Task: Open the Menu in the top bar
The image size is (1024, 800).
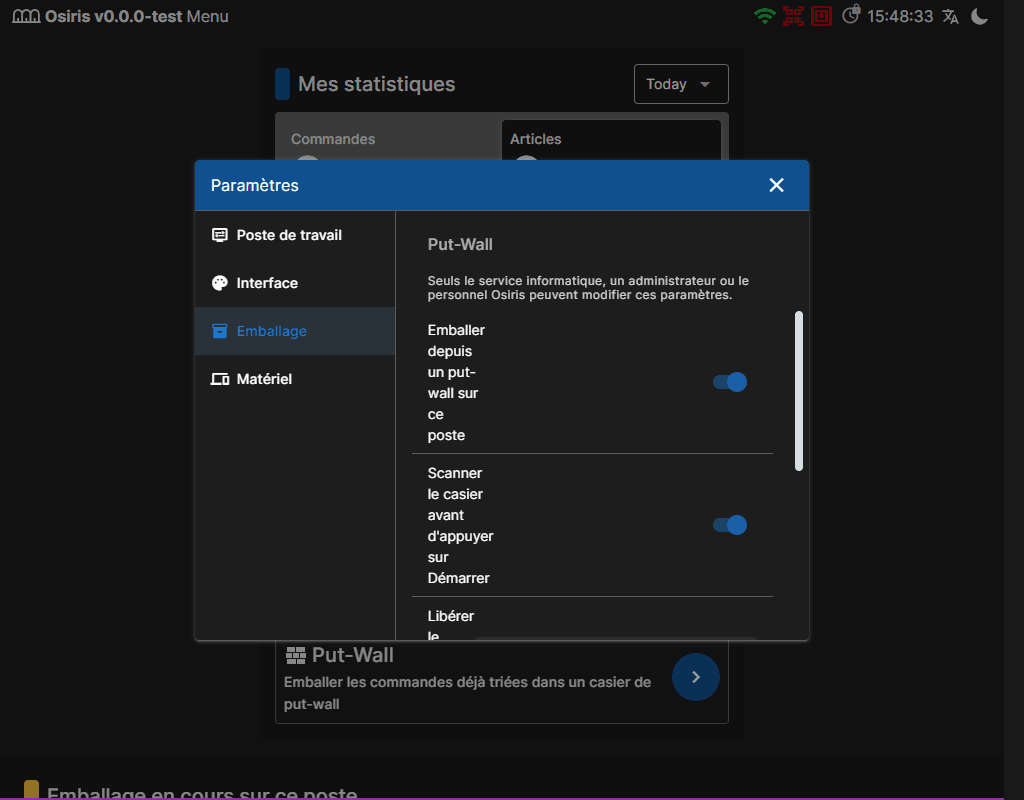Action: [208, 16]
